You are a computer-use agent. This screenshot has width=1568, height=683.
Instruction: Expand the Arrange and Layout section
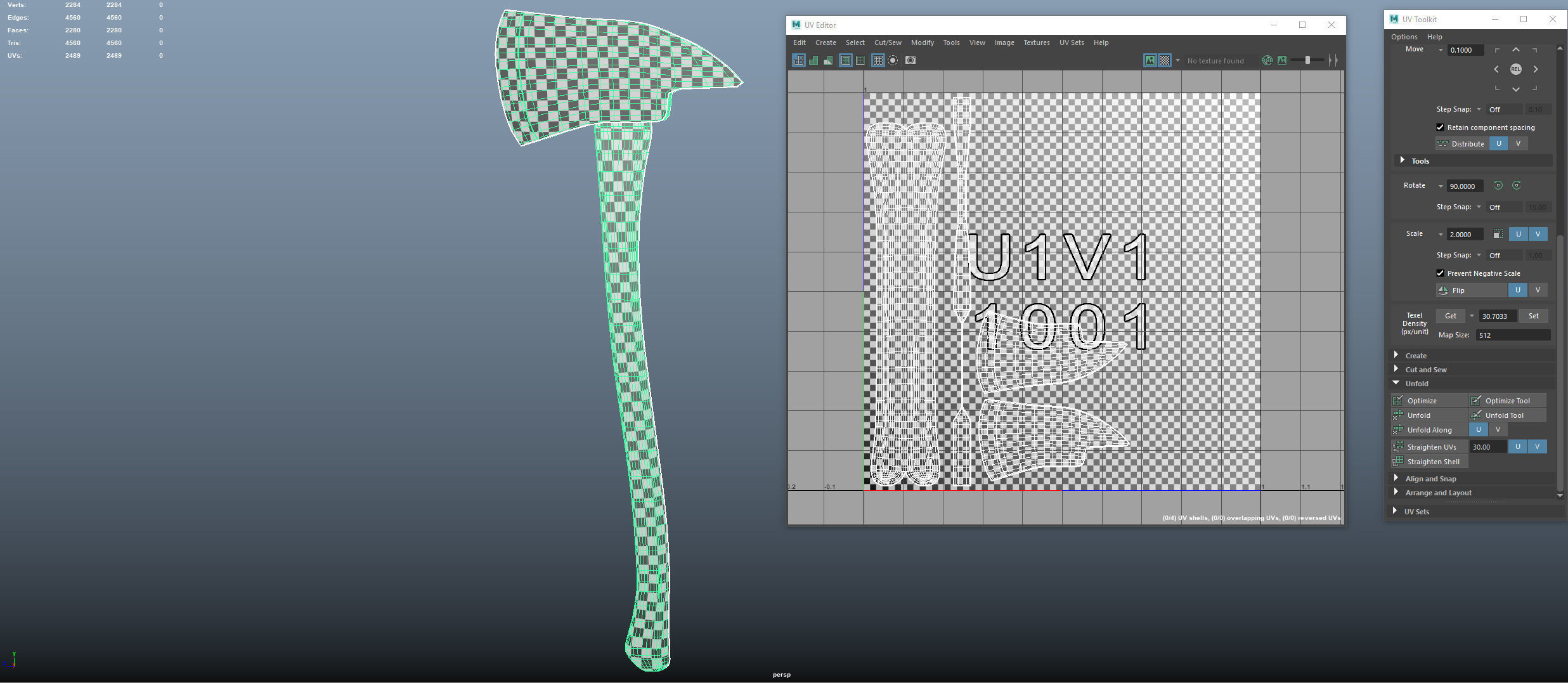pyautogui.click(x=1396, y=492)
